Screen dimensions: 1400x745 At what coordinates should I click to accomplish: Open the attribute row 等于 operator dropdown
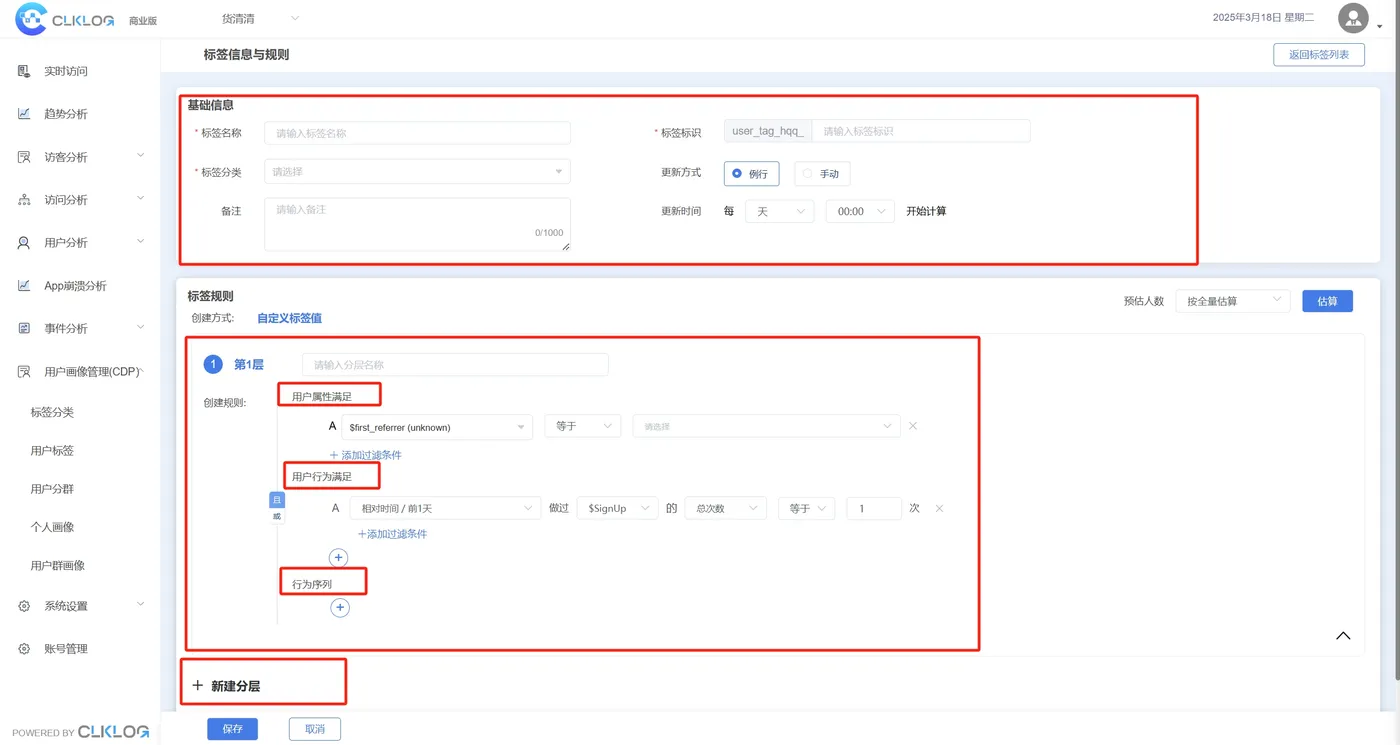coord(582,427)
